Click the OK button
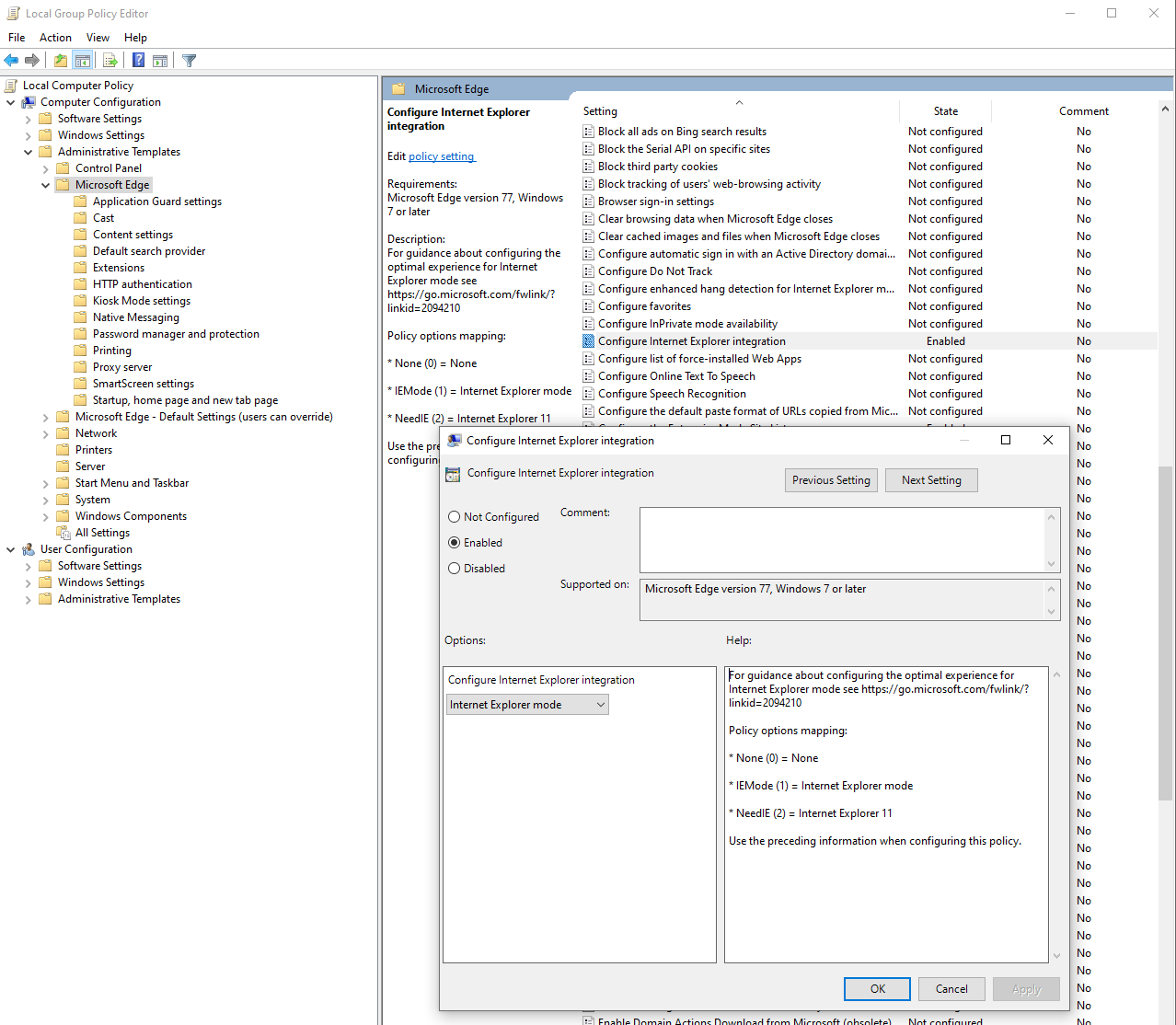Image resolution: width=1176 pixels, height=1025 pixels. point(877,989)
